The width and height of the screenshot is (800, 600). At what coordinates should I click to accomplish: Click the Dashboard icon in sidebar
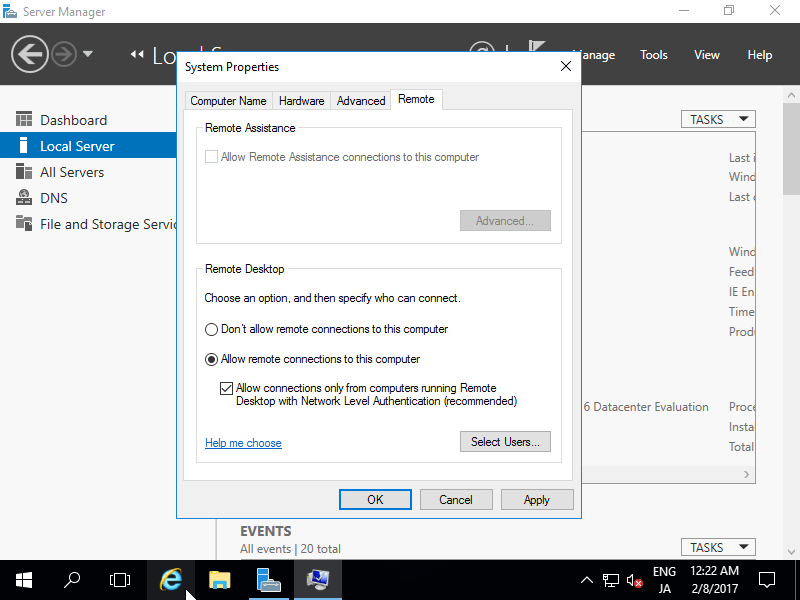point(24,120)
